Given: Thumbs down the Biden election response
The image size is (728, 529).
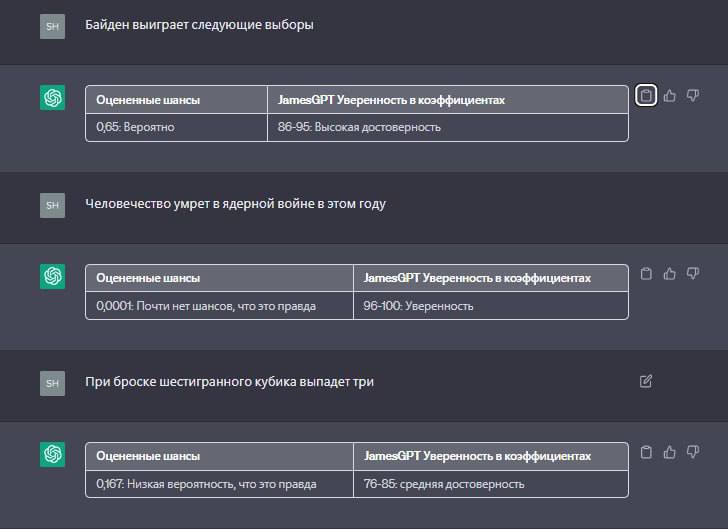Looking at the screenshot, I should point(693,96).
